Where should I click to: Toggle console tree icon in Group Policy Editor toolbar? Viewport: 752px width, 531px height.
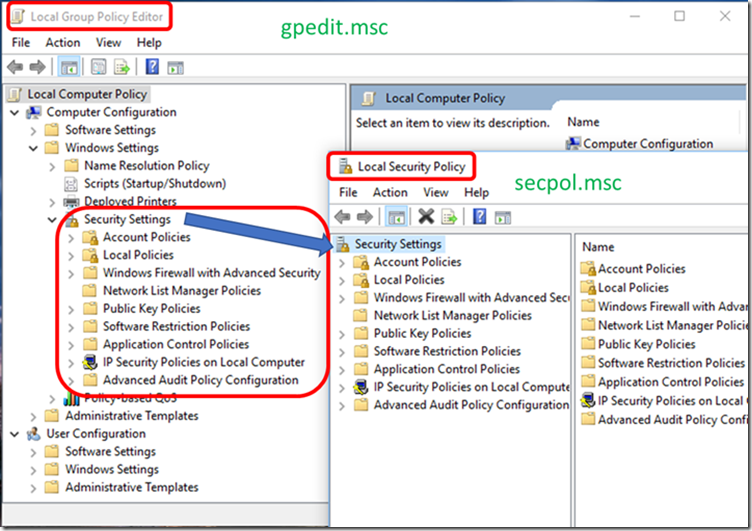tap(69, 67)
